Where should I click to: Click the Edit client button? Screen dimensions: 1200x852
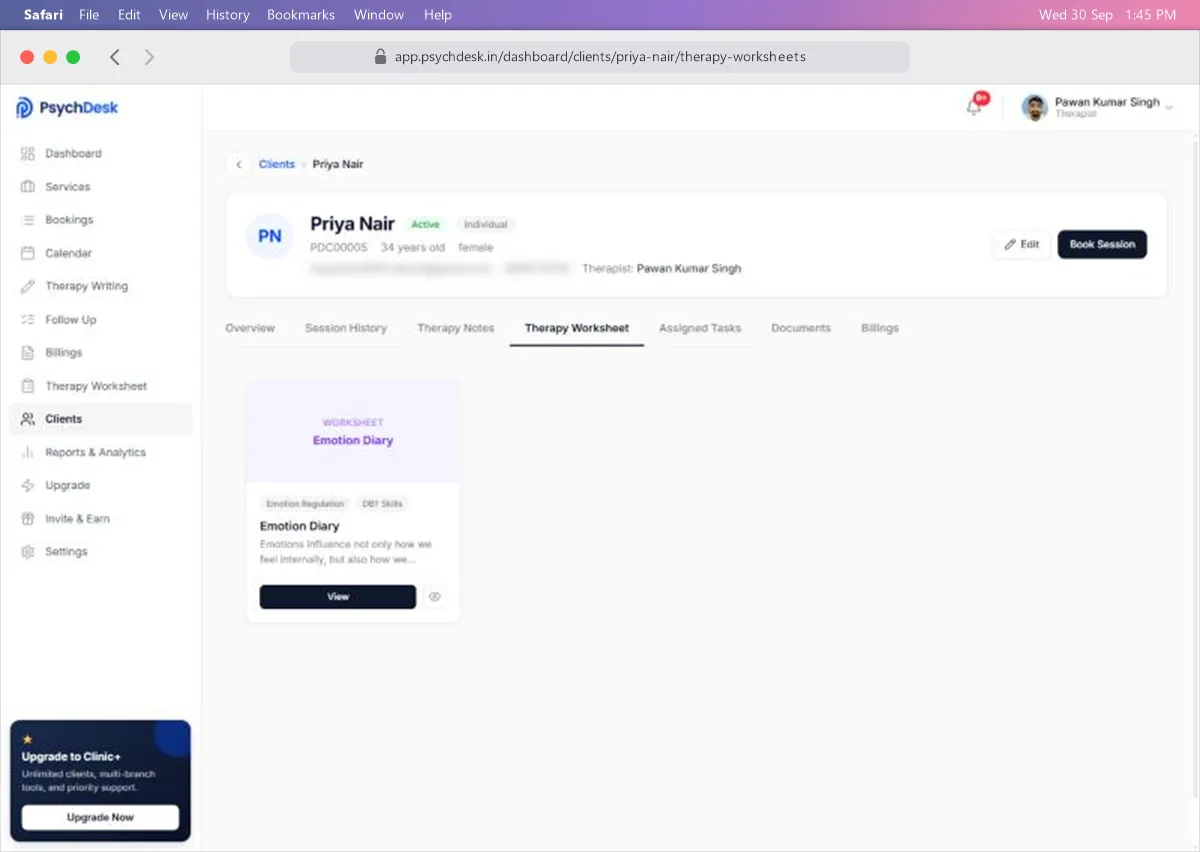click(1022, 245)
